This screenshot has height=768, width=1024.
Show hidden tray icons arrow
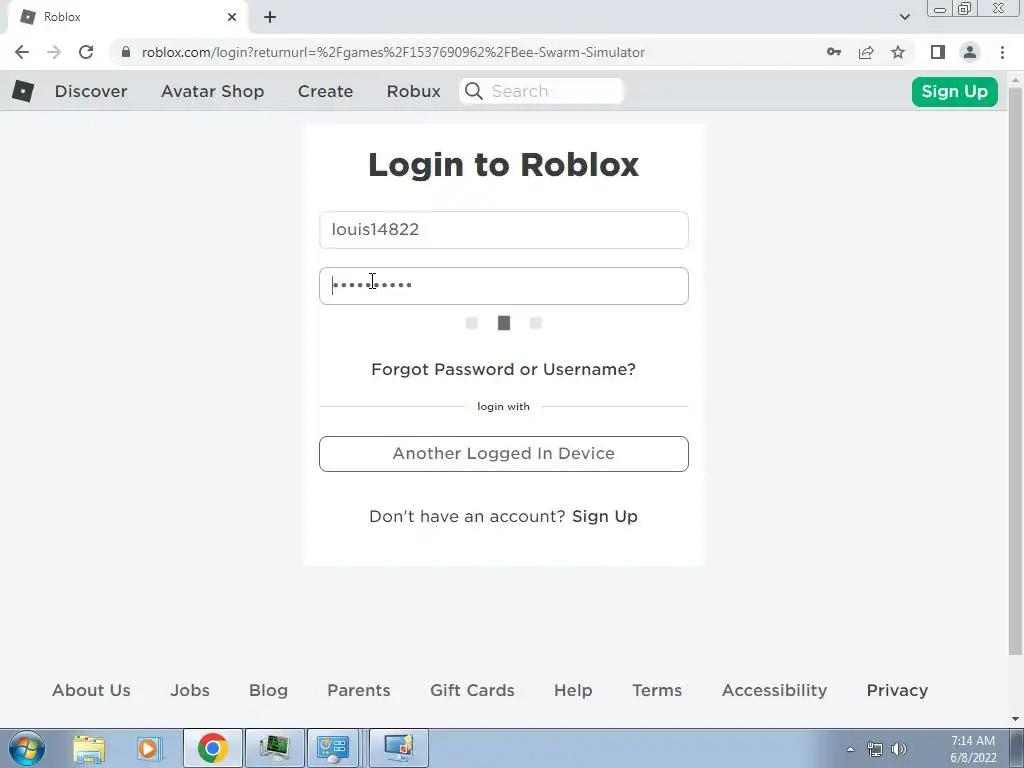[850, 749]
